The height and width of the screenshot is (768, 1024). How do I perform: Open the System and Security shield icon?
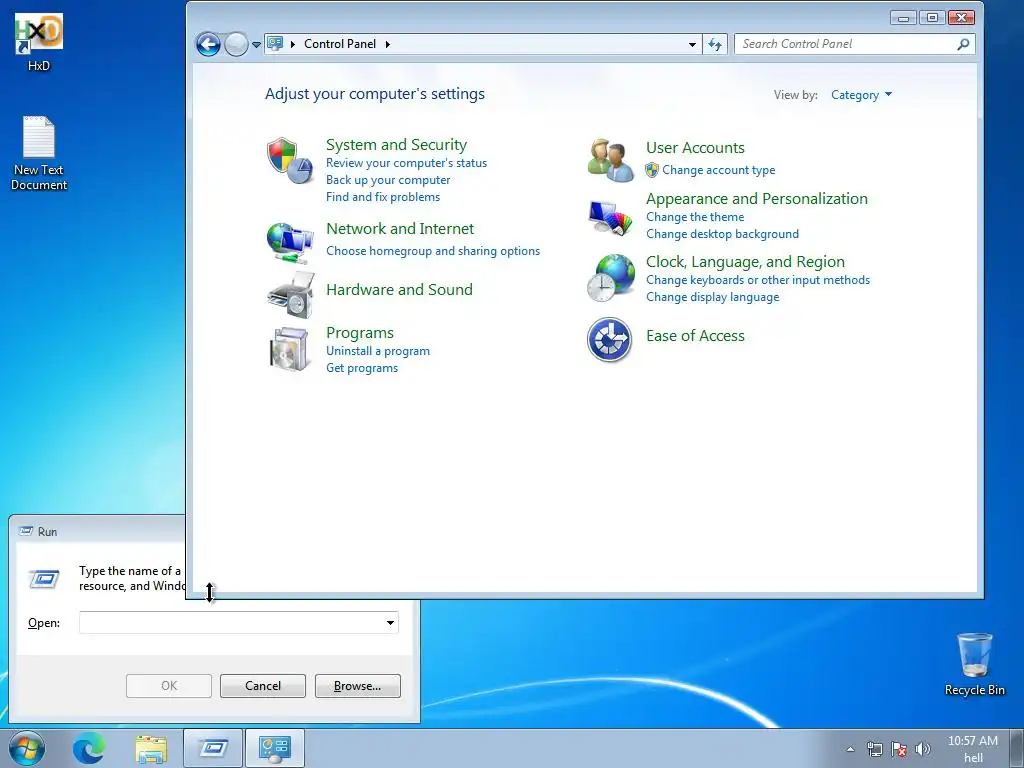point(289,160)
